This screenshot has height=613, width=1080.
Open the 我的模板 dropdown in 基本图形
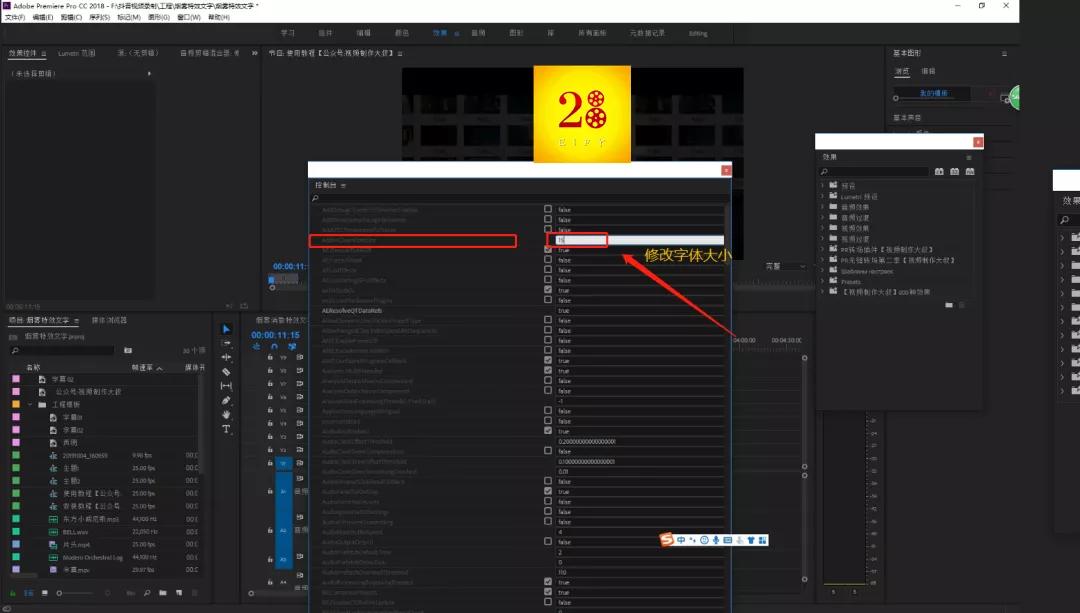(x=933, y=93)
